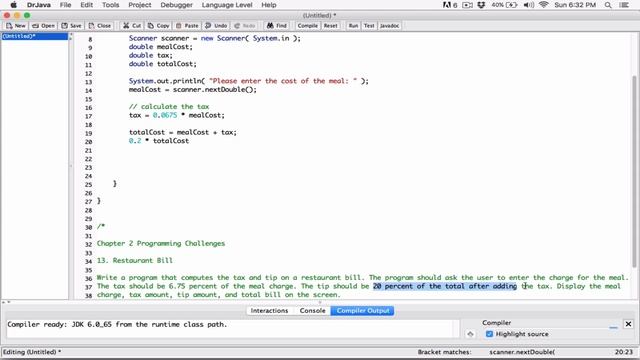Copy selection using the Copy button
This screenshot has height=360, width=640.
coord(158,26)
